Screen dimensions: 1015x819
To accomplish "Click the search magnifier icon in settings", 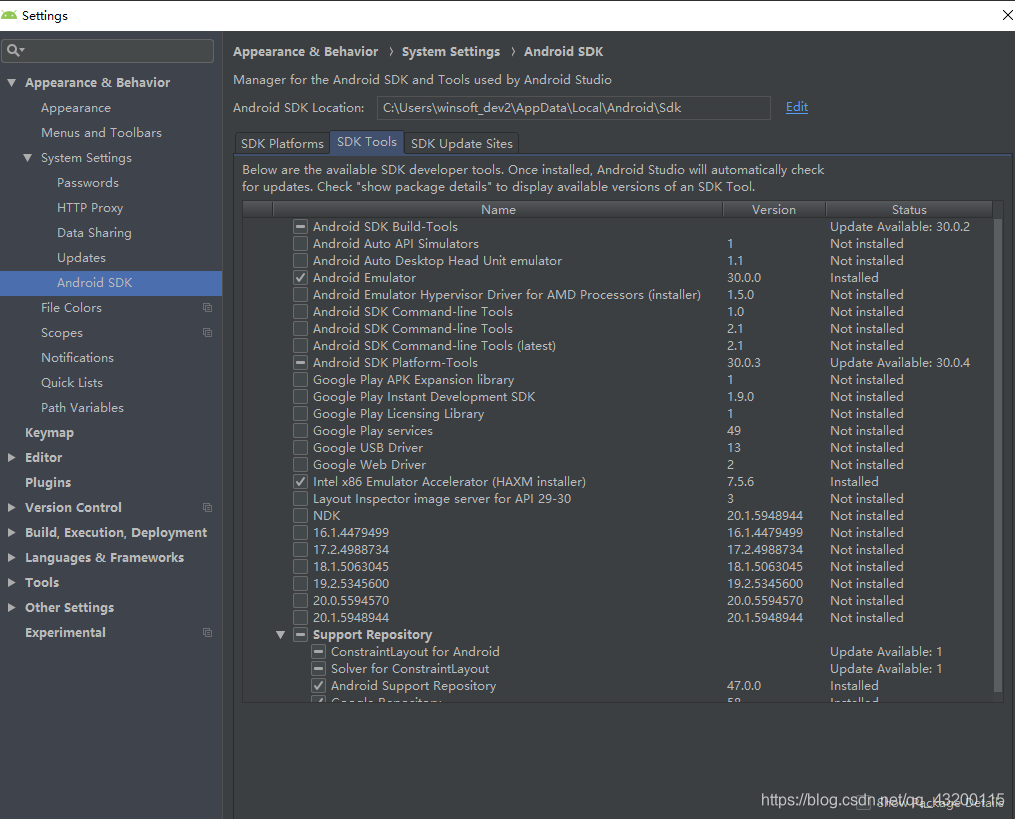I will point(15,50).
